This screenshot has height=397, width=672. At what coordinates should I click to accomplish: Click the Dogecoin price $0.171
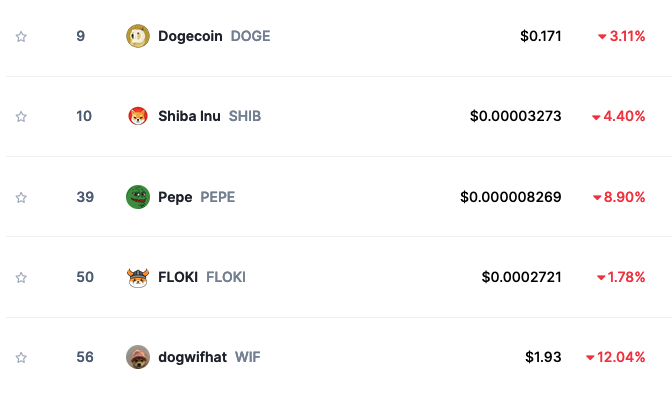[x=541, y=36]
